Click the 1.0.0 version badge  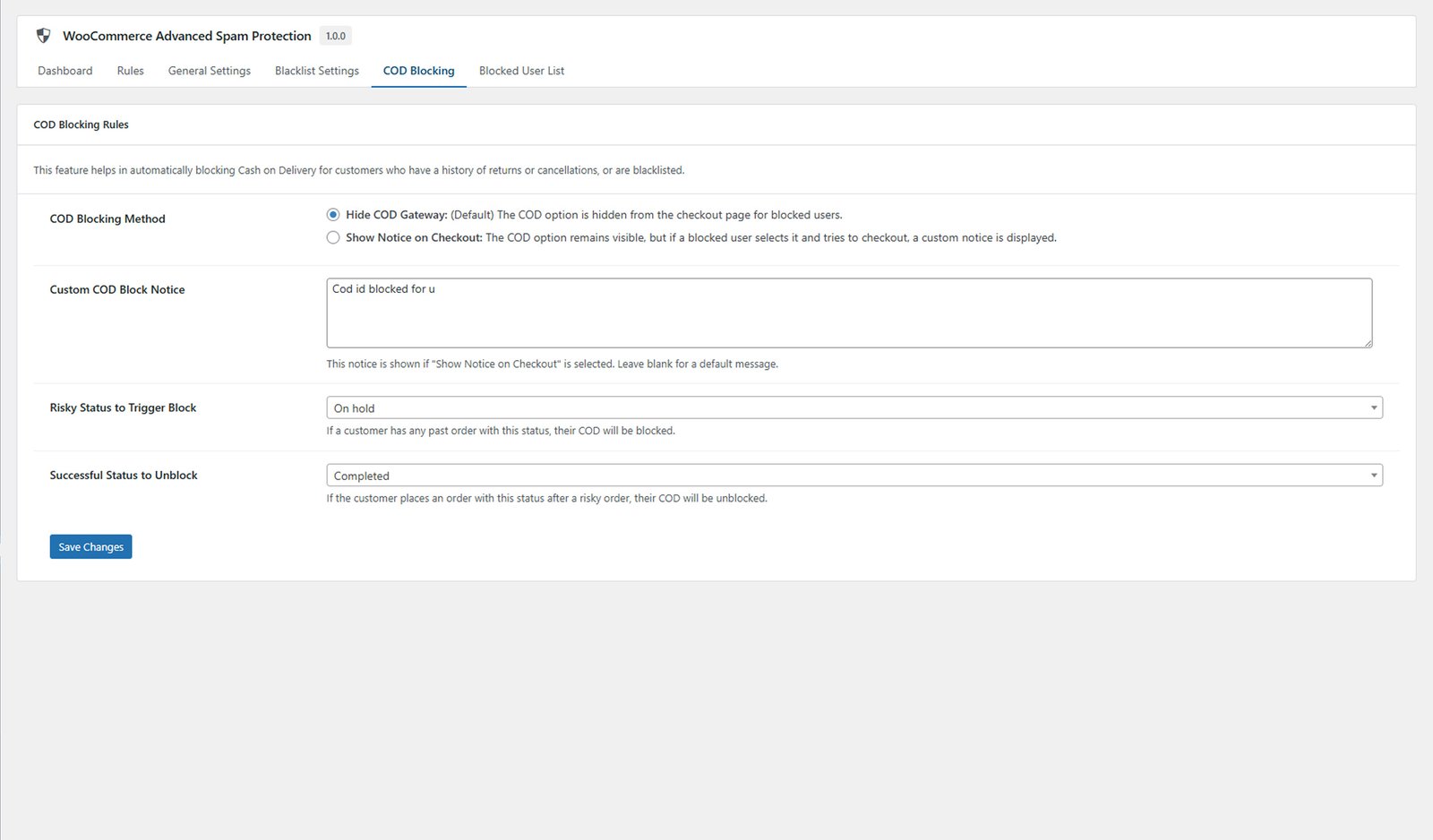pos(335,36)
